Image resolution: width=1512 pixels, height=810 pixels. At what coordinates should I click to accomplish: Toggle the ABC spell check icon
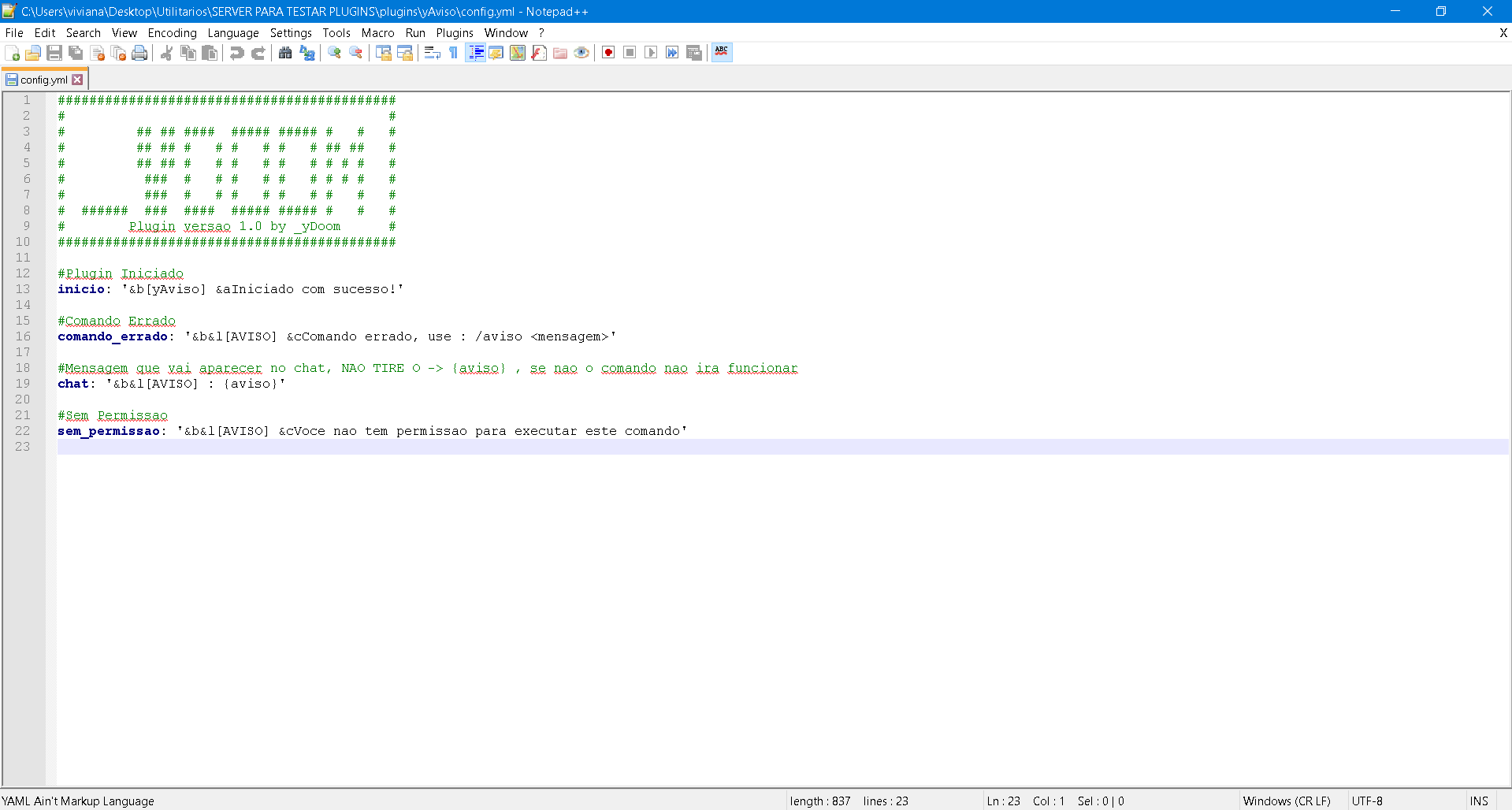[722, 53]
